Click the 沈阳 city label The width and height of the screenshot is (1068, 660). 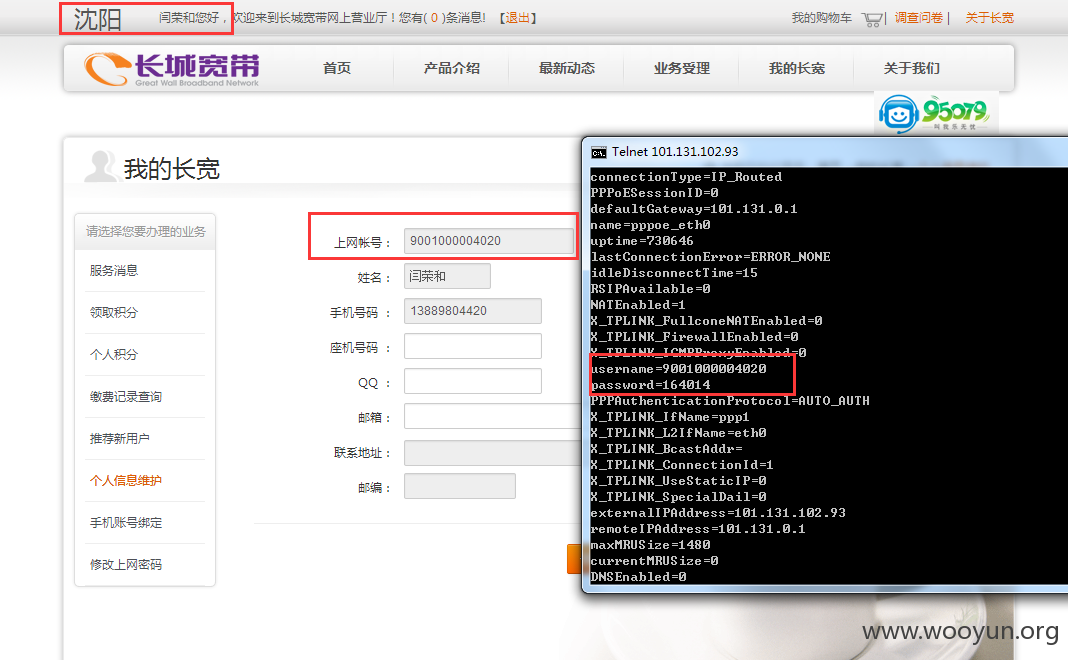point(97,19)
